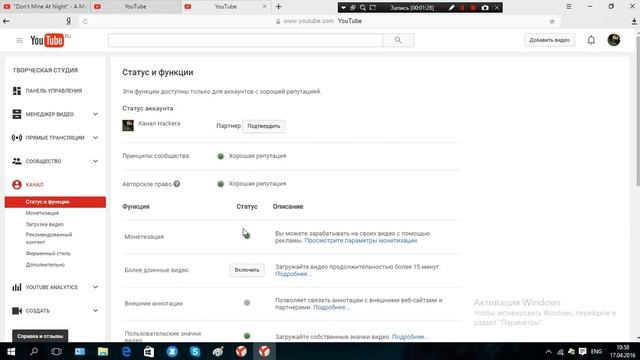640x360 pixels.
Task: Click the red Канал person icon
Action: [x=17, y=184]
